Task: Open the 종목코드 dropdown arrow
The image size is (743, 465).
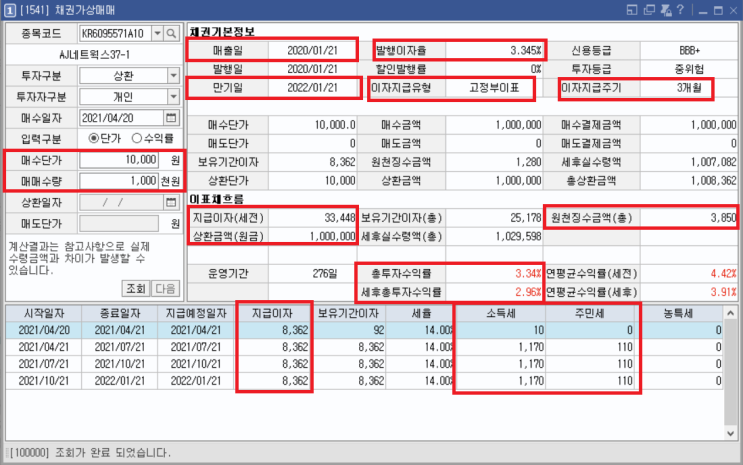Action: point(158,33)
